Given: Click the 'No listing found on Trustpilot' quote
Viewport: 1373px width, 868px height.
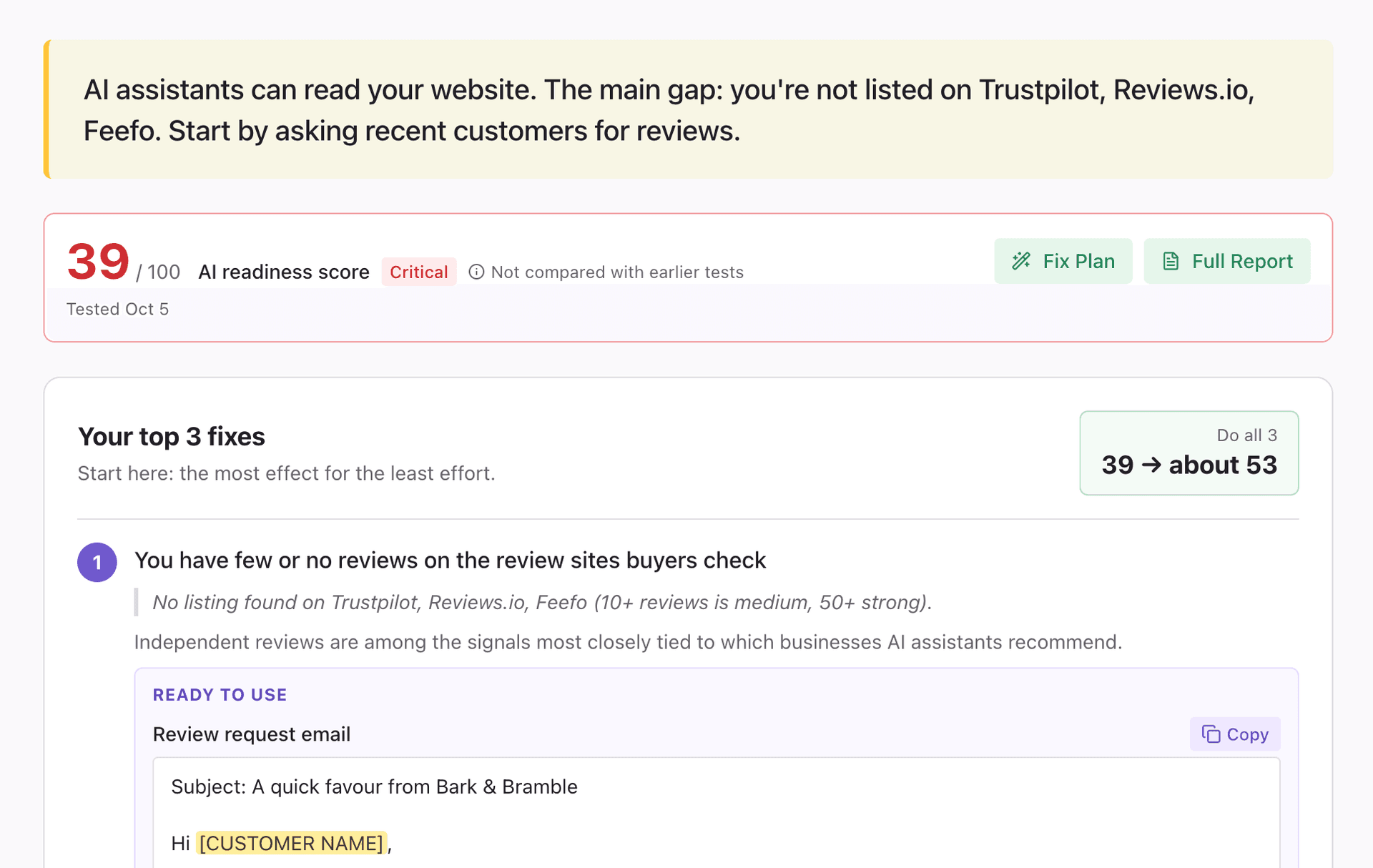Looking at the screenshot, I should tap(542, 602).
